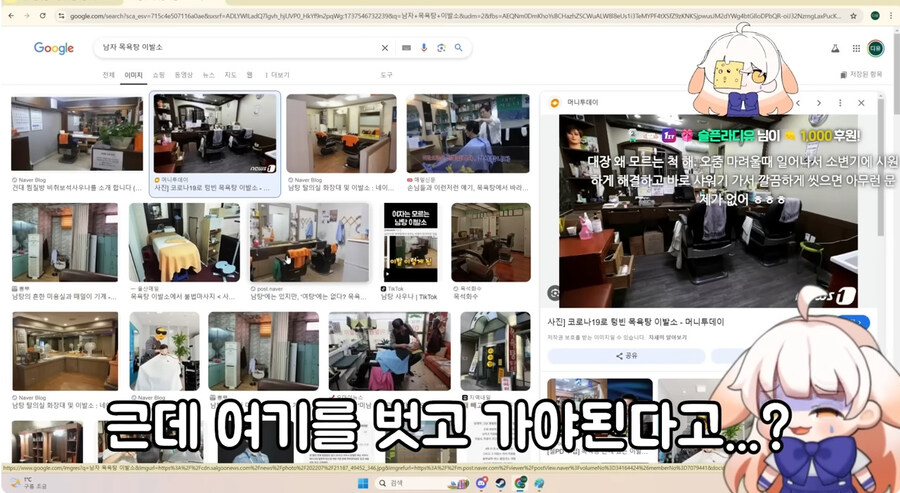Open 울산매일 massage bed thumbnail

pos(184,242)
